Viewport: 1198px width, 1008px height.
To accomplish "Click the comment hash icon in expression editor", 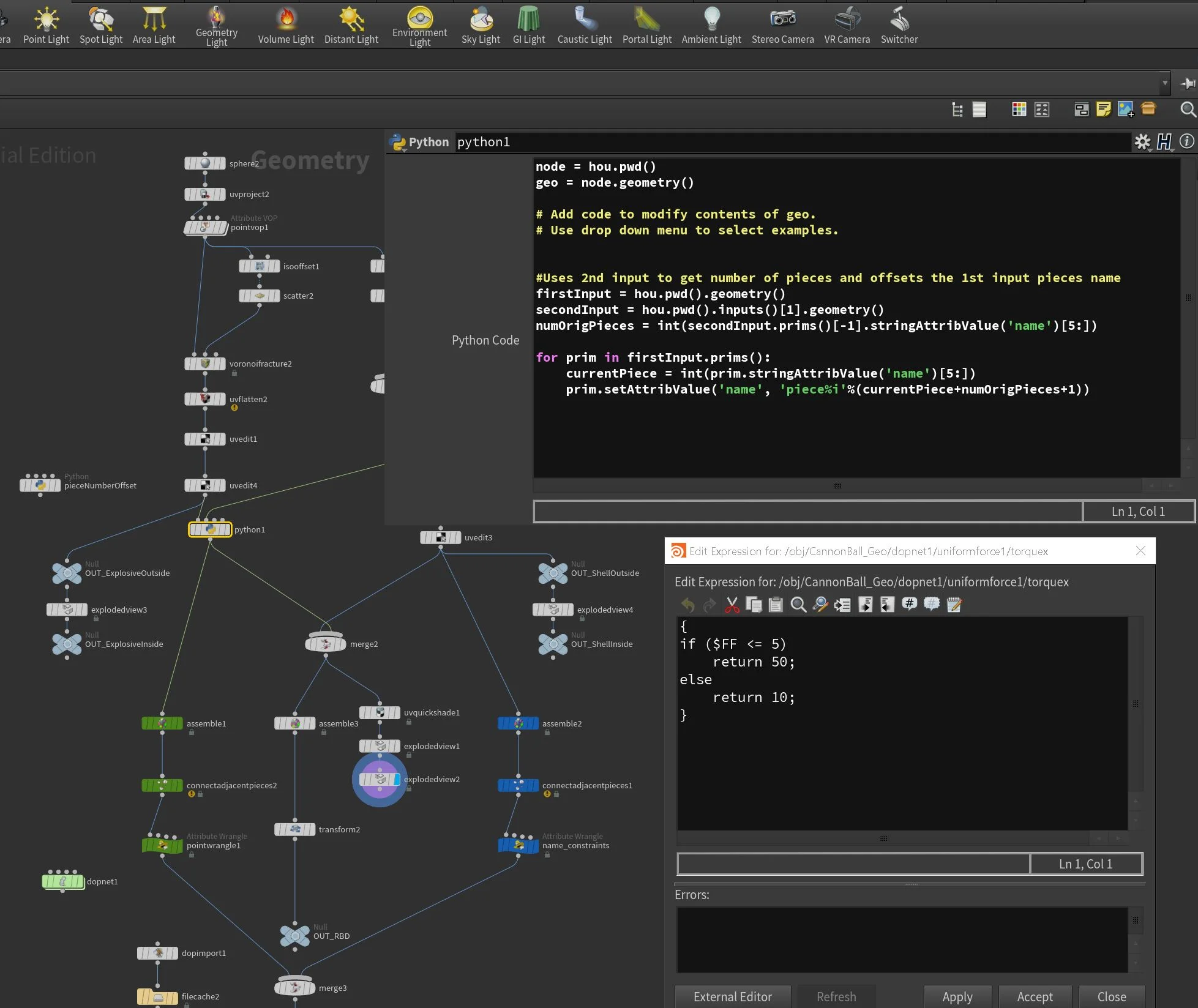I will (909, 605).
